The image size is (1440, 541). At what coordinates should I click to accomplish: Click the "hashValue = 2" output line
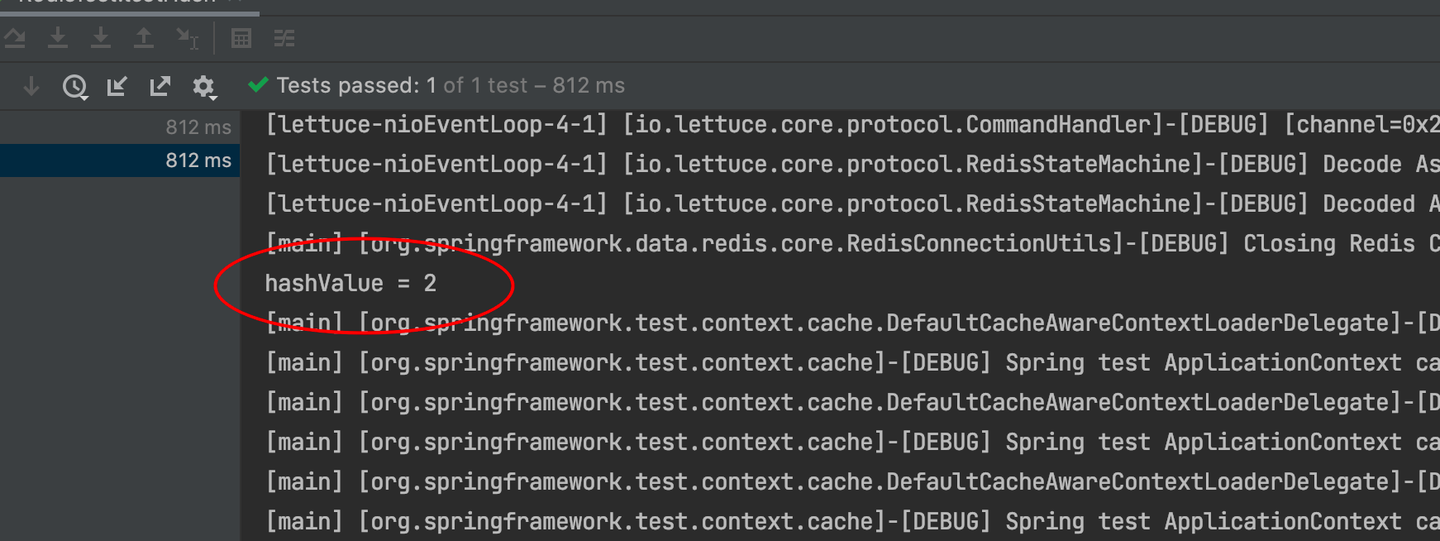351,284
